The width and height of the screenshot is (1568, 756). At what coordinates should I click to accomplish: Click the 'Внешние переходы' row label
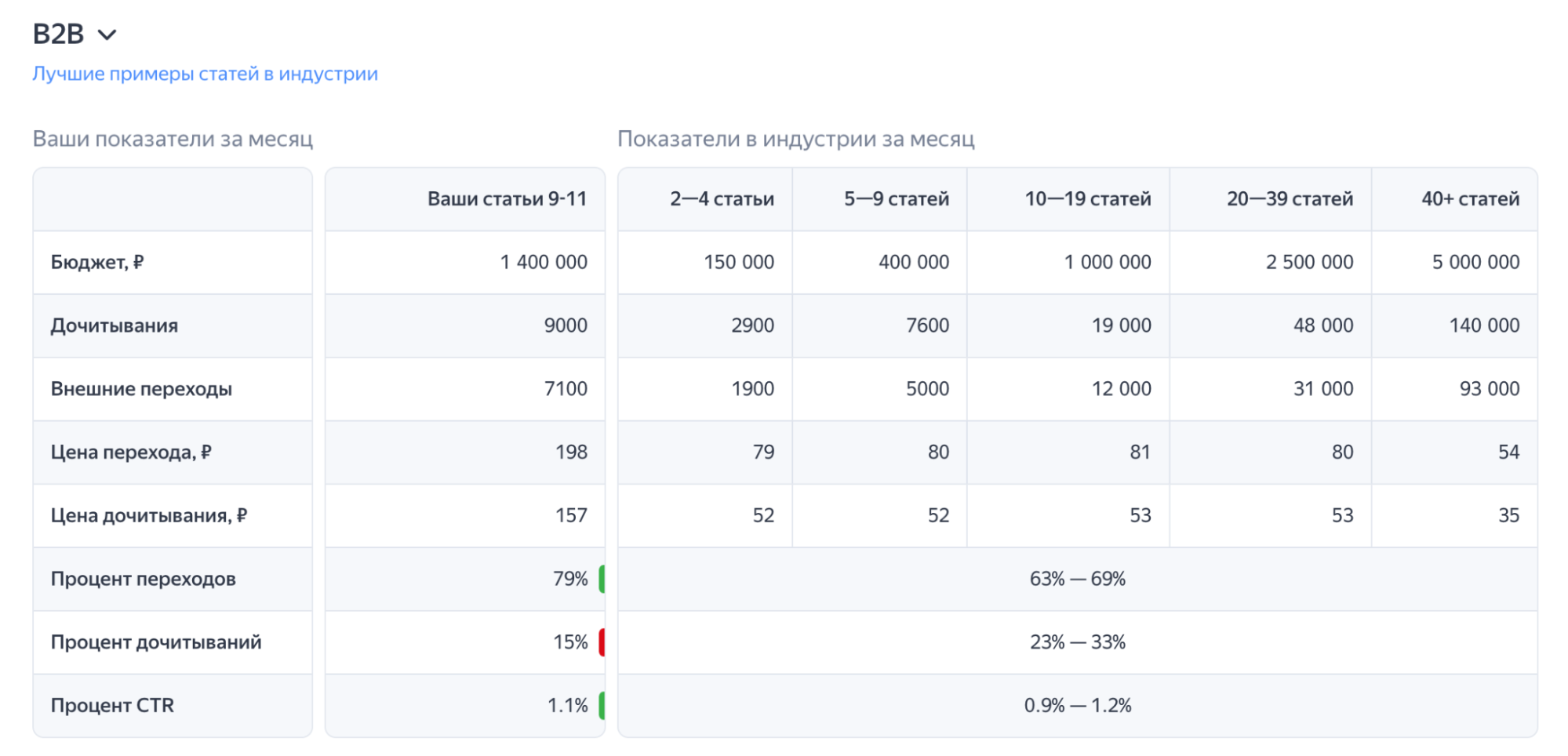[x=141, y=389]
